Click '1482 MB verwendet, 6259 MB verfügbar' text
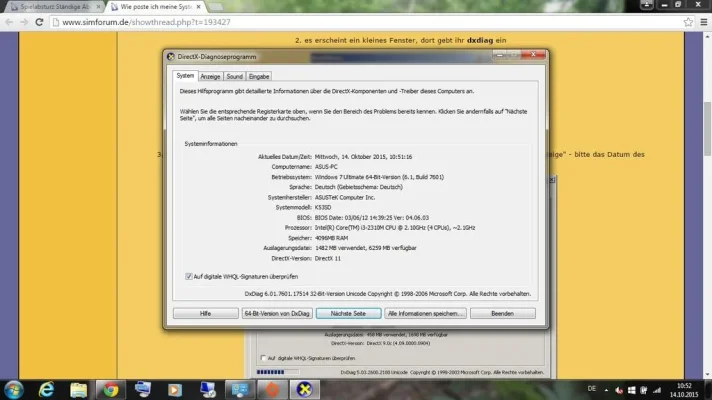712x400 pixels. (366, 248)
